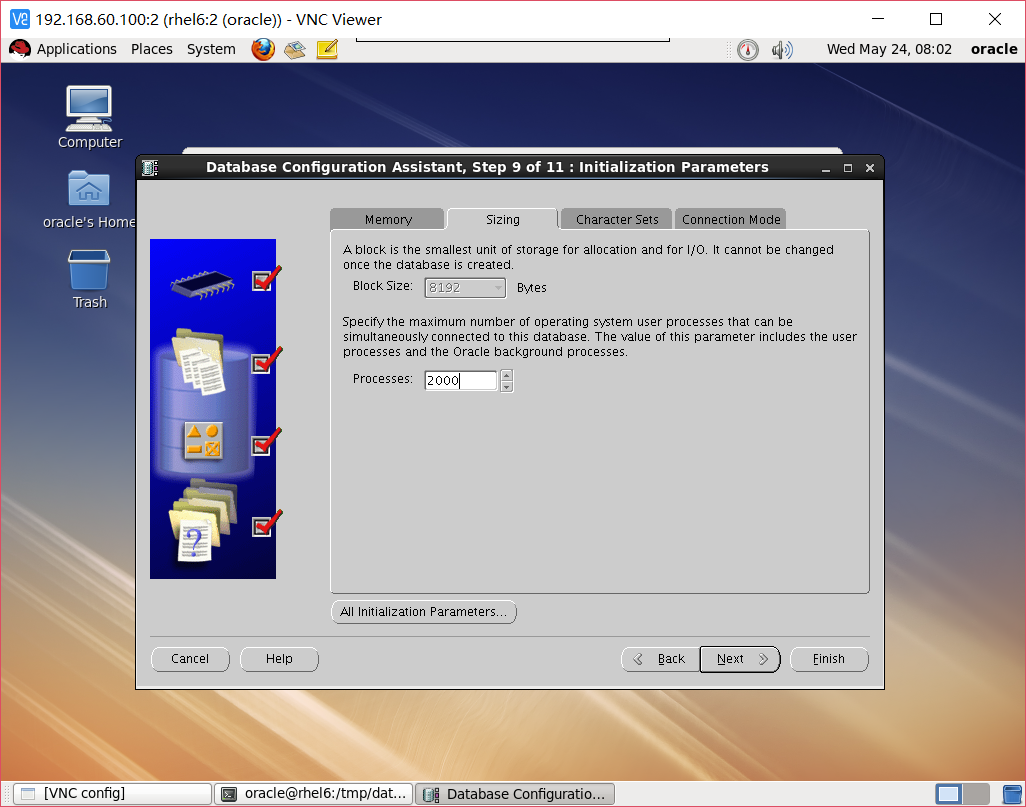Switch to the Memory tab
This screenshot has height=807, width=1026.
tap(387, 218)
